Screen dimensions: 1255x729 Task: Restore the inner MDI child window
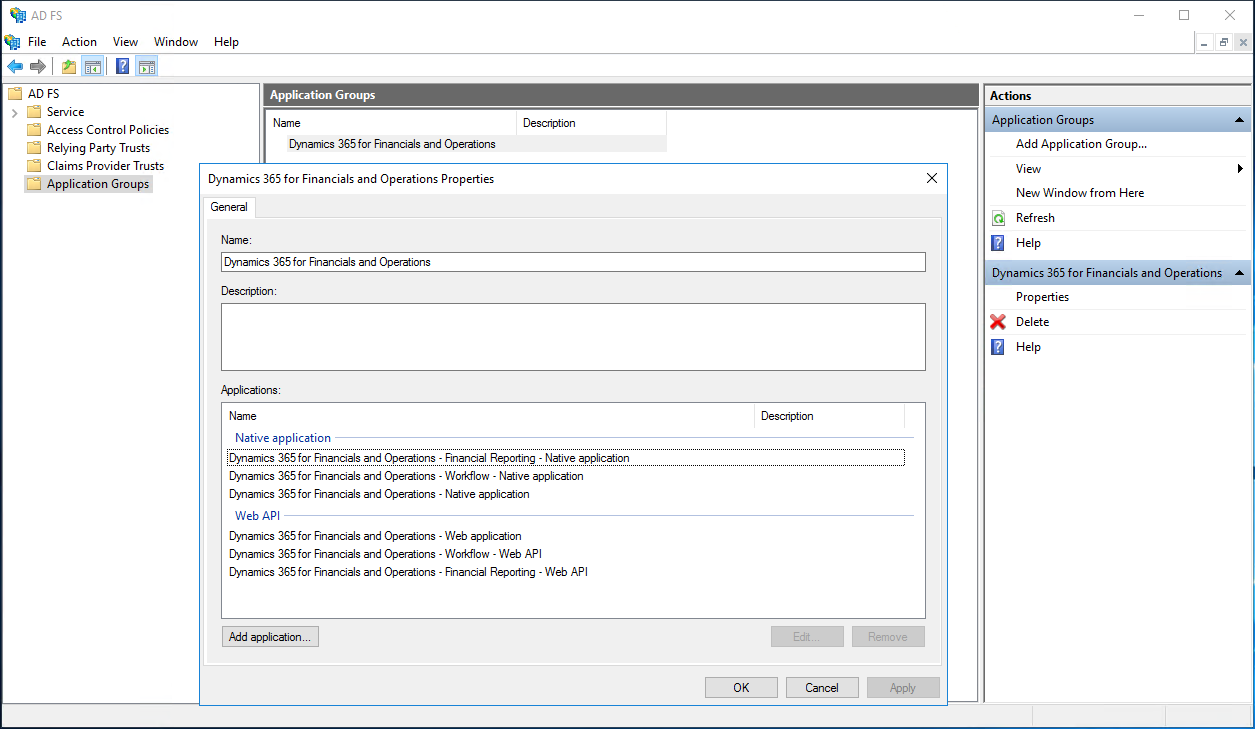[1224, 42]
